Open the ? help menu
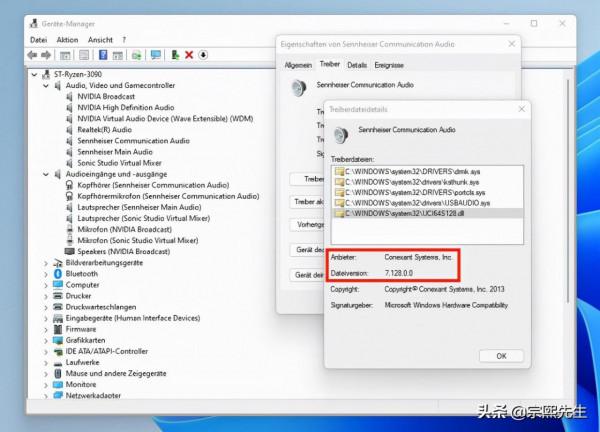Image resolution: width=600 pixels, height=432 pixels. [x=124, y=40]
